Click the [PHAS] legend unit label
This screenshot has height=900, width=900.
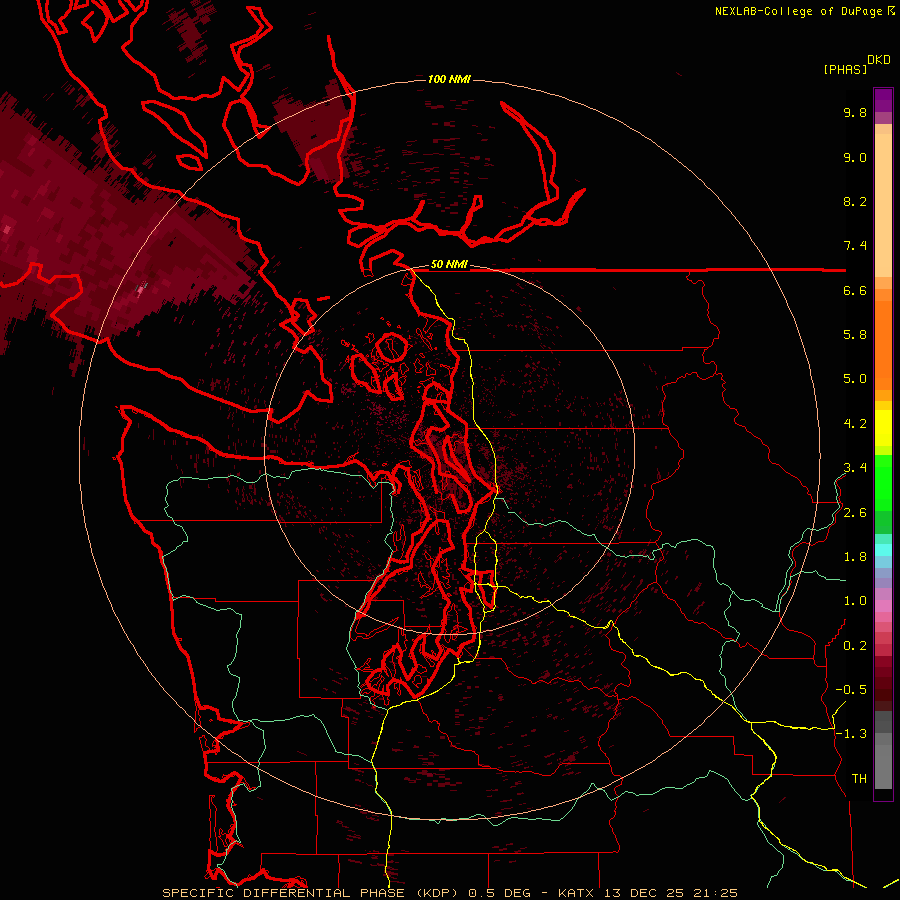(x=845, y=69)
